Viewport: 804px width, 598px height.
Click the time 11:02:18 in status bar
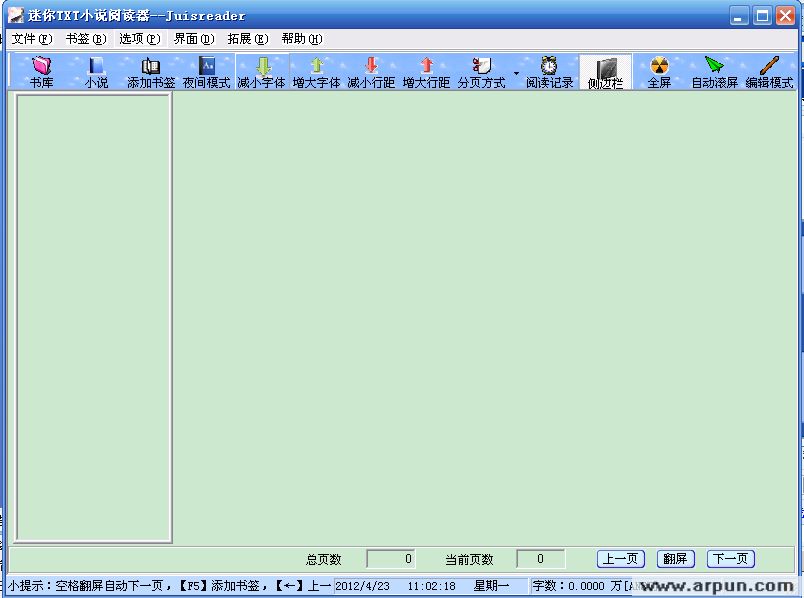tap(431, 586)
